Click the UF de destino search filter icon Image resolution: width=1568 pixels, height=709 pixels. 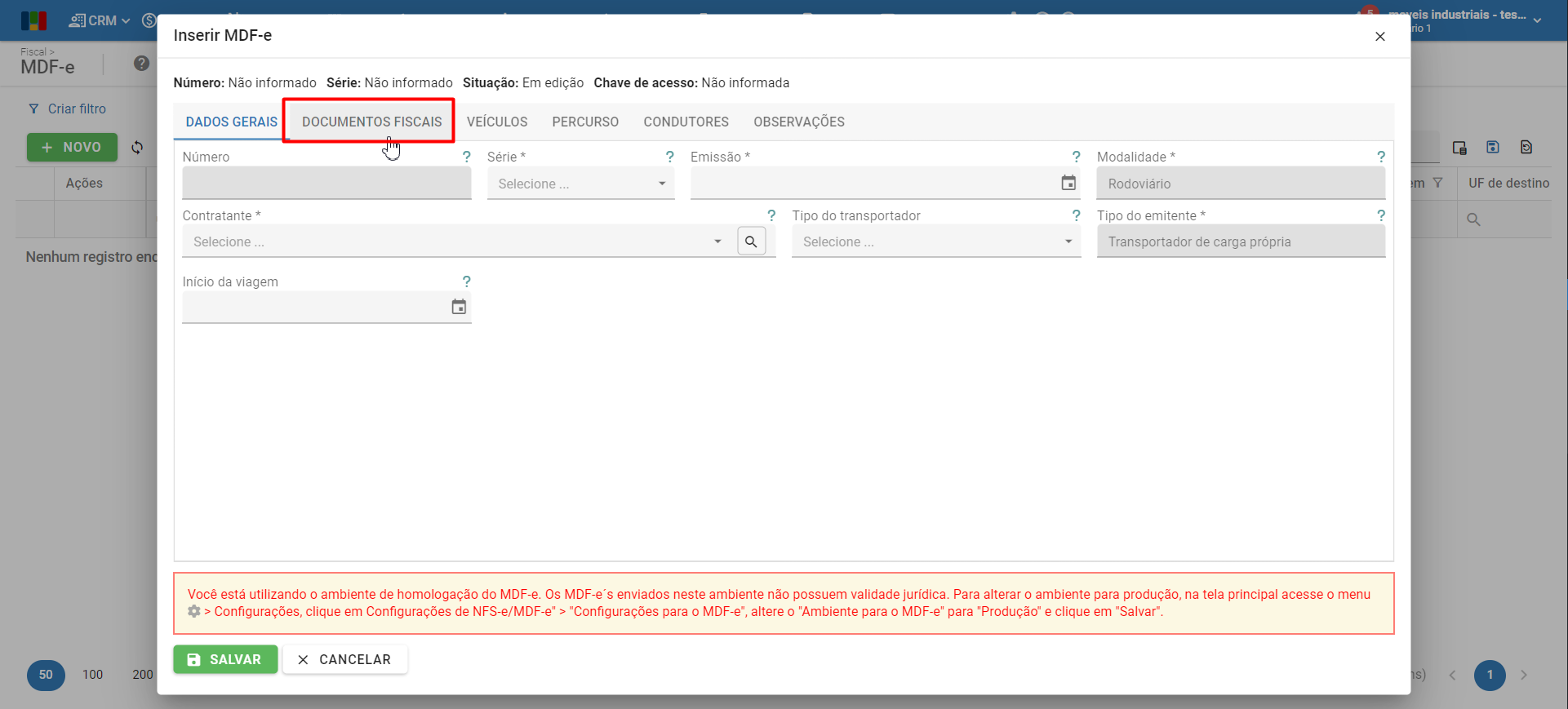click(1473, 219)
